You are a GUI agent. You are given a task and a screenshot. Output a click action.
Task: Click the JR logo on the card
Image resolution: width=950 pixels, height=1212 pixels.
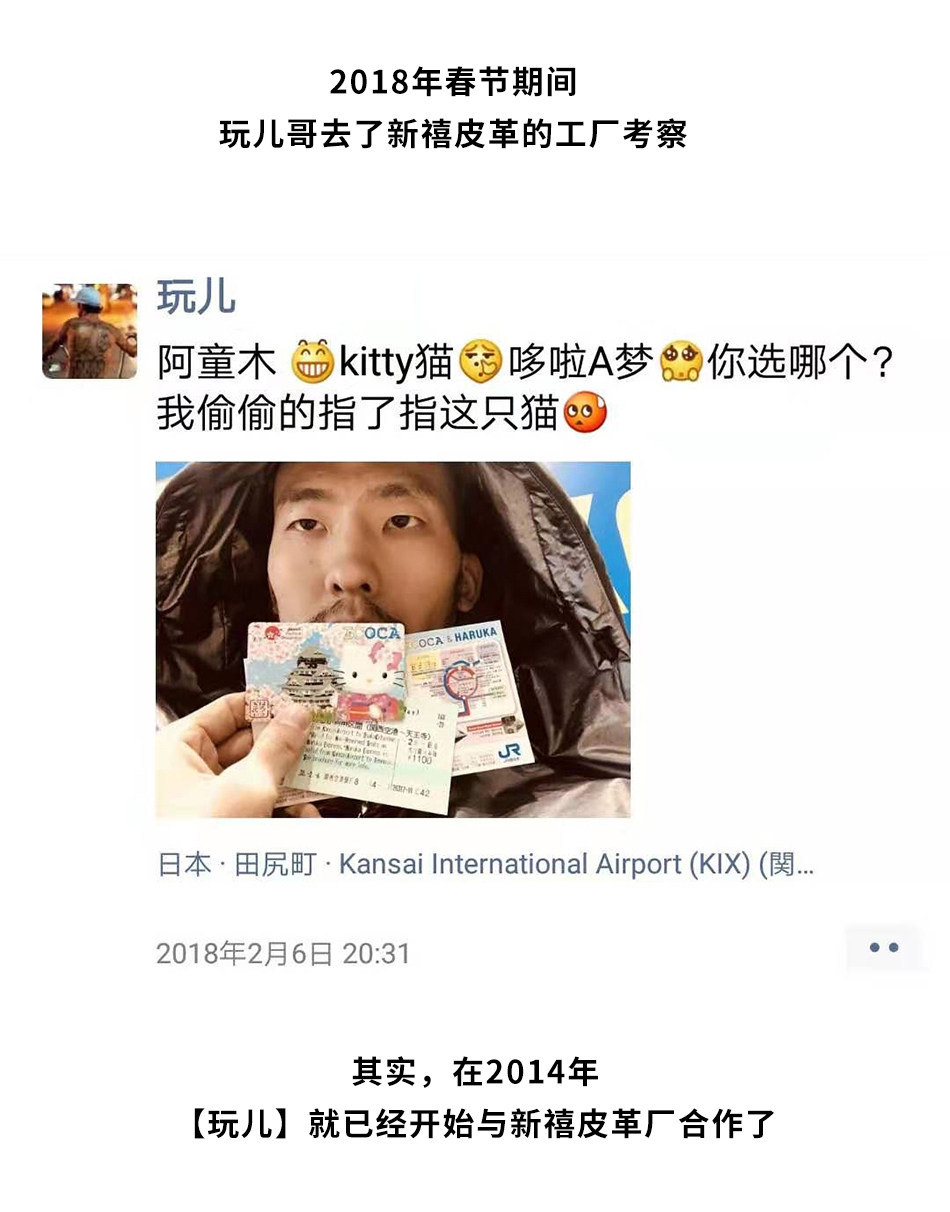[x=508, y=752]
